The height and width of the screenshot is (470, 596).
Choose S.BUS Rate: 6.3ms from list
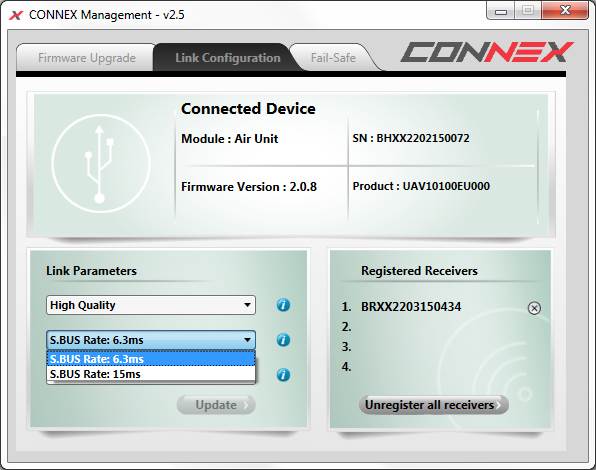coord(151,359)
